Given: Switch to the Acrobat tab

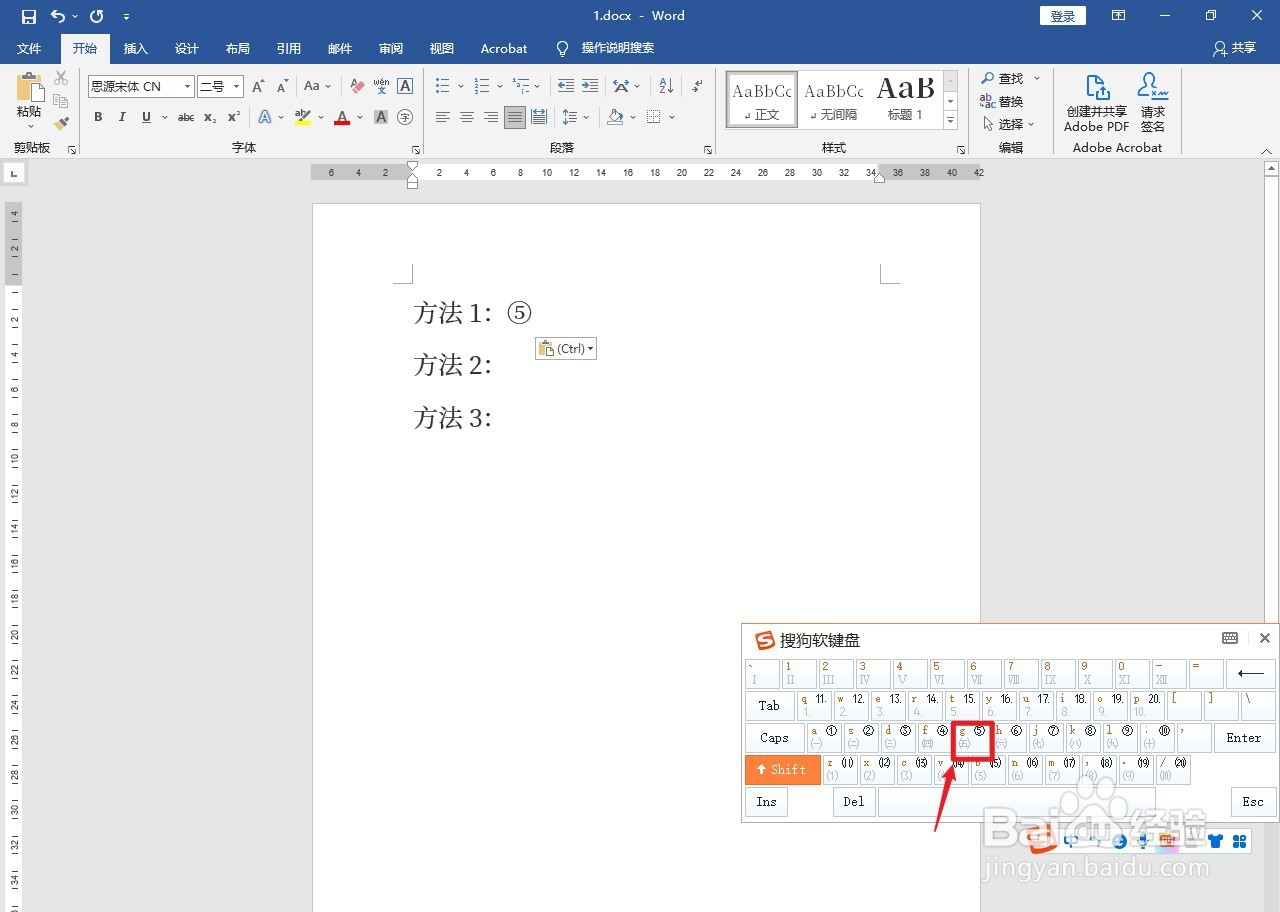Looking at the screenshot, I should click(504, 48).
